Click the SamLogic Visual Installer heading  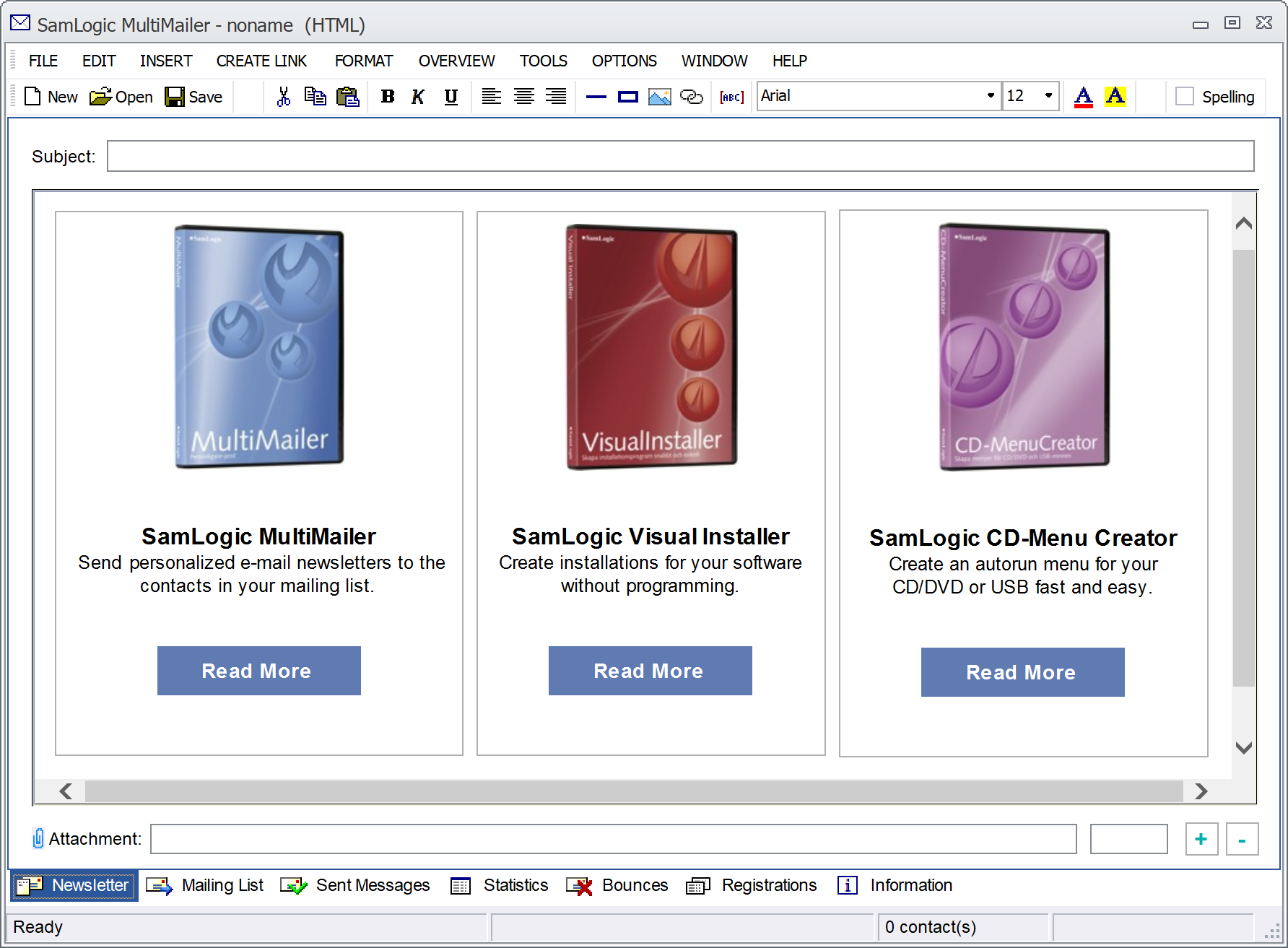(650, 536)
